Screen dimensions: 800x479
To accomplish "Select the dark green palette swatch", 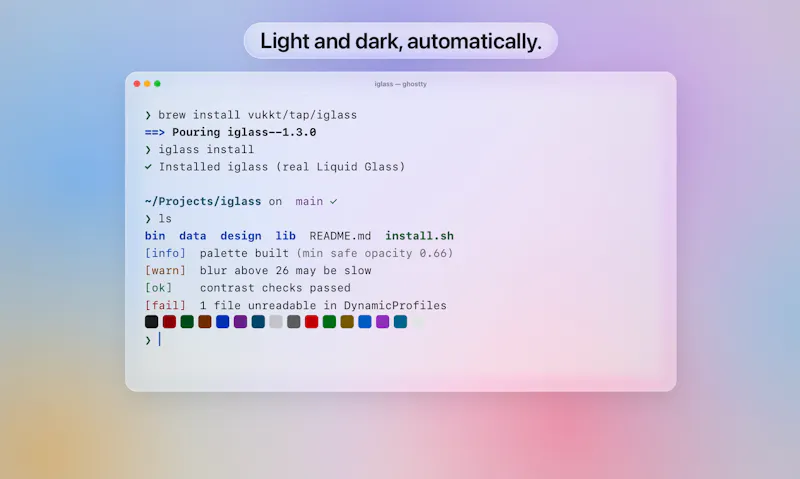I will coord(187,322).
